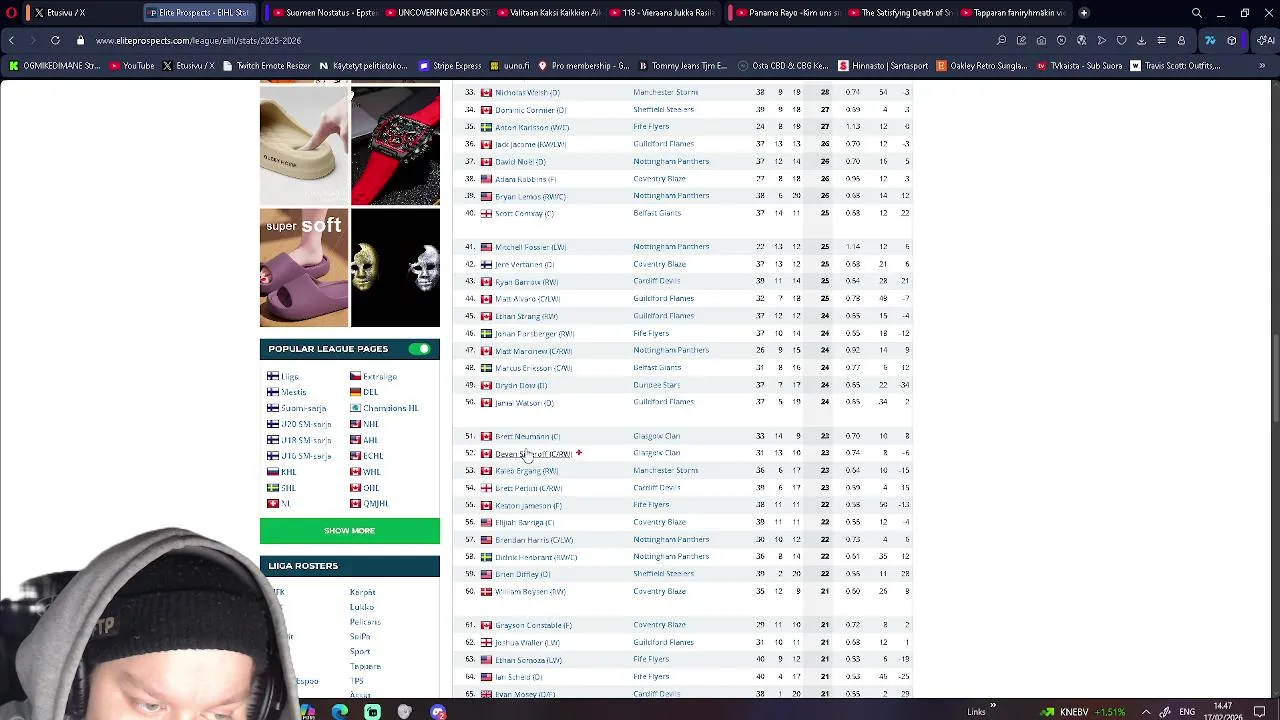Open the NHL league link
1280x720 pixels.
coord(364,424)
